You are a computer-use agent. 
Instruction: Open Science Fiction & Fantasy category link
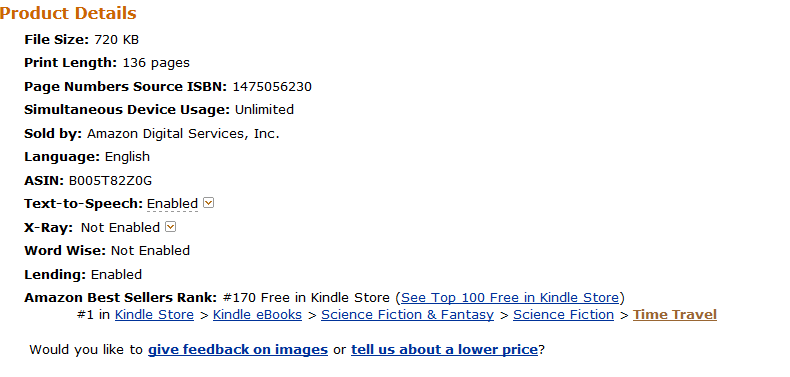tap(408, 315)
